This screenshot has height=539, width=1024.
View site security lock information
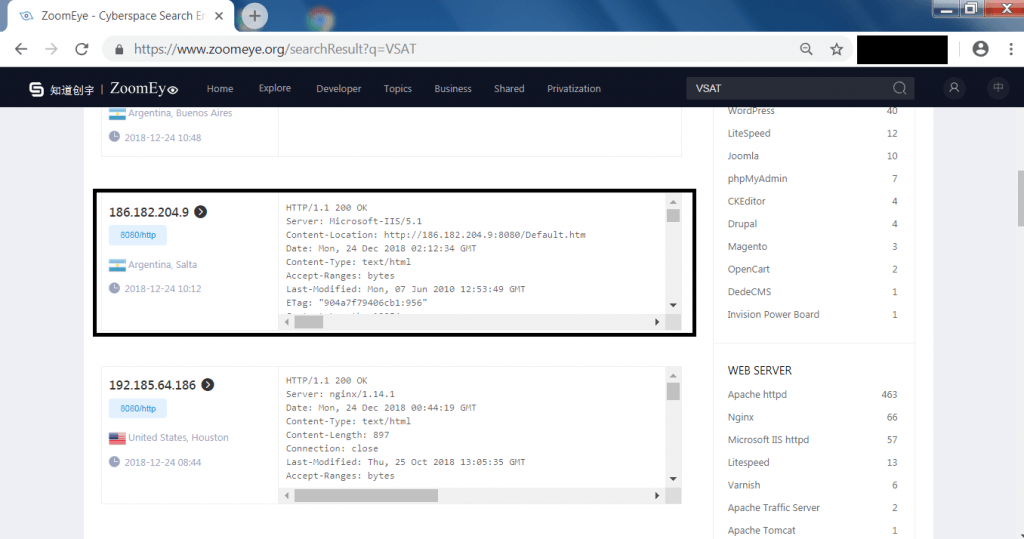coord(119,49)
